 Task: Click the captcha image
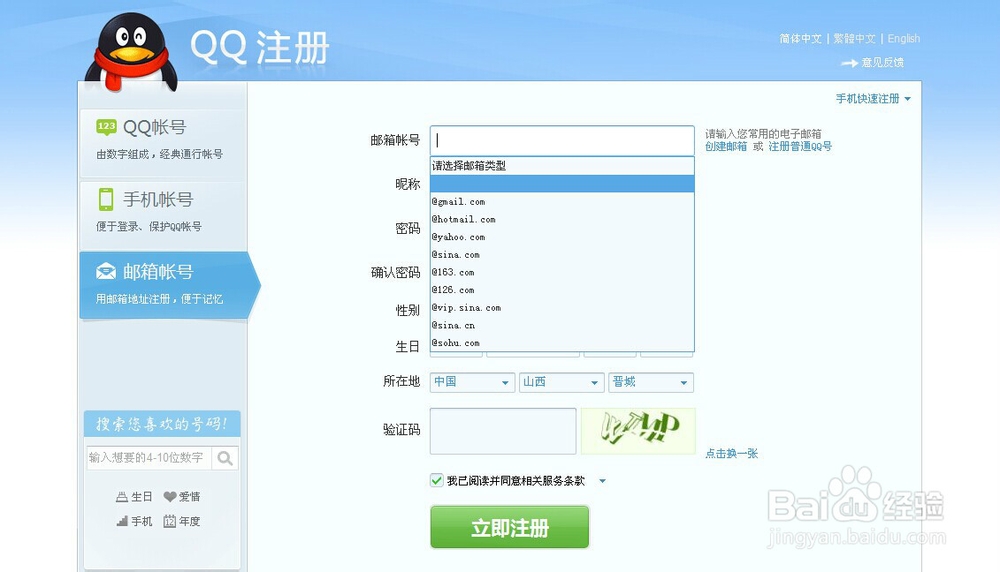638,431
